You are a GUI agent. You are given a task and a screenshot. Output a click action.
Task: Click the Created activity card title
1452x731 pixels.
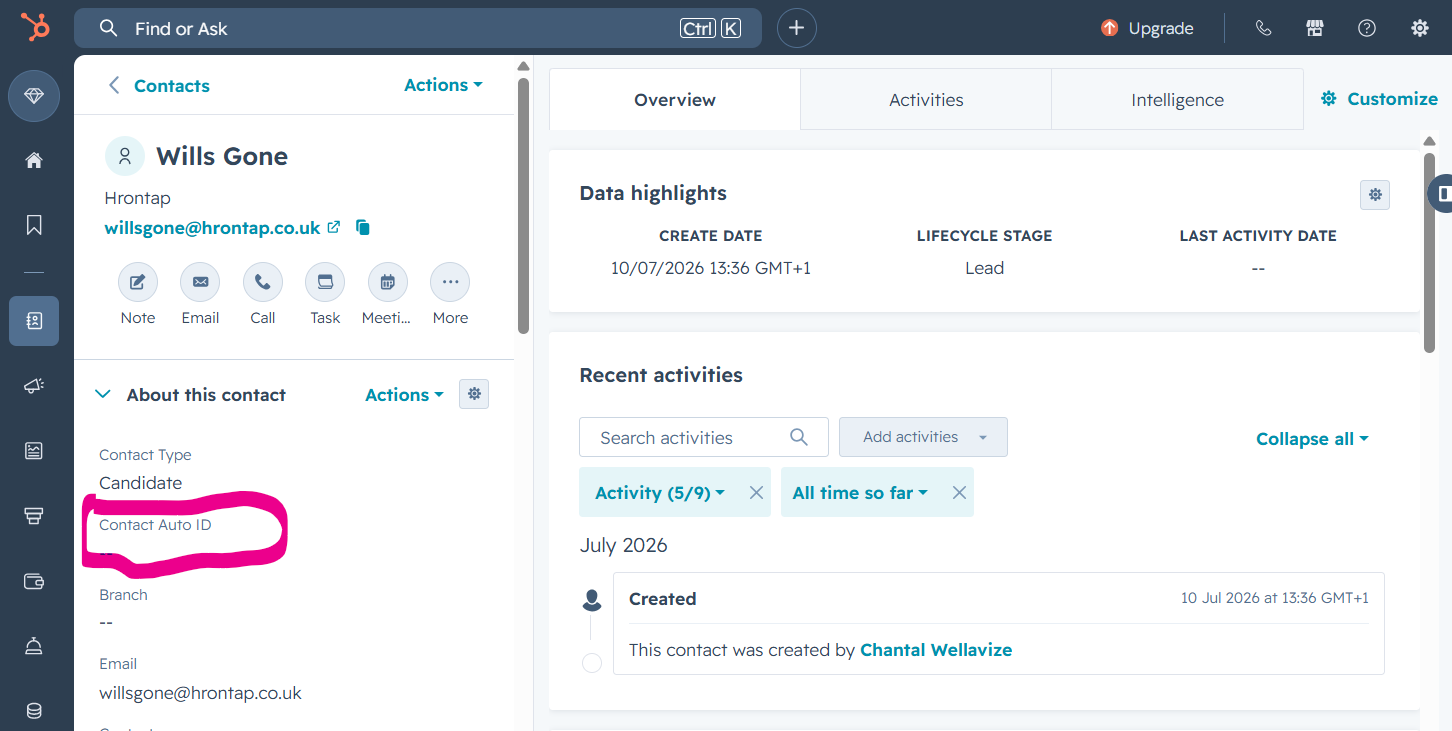point(662,599)
